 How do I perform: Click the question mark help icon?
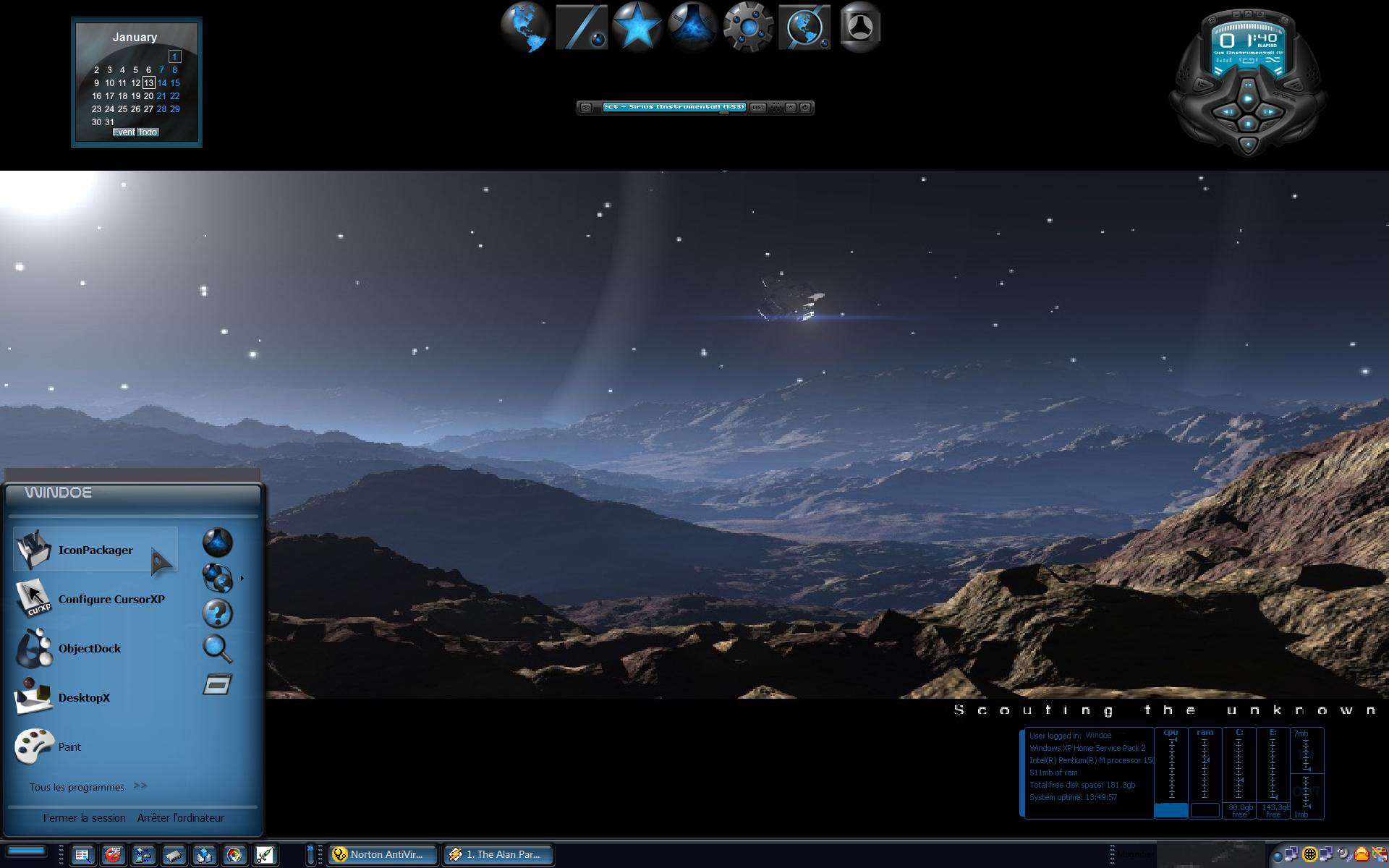tap(217, 613)
